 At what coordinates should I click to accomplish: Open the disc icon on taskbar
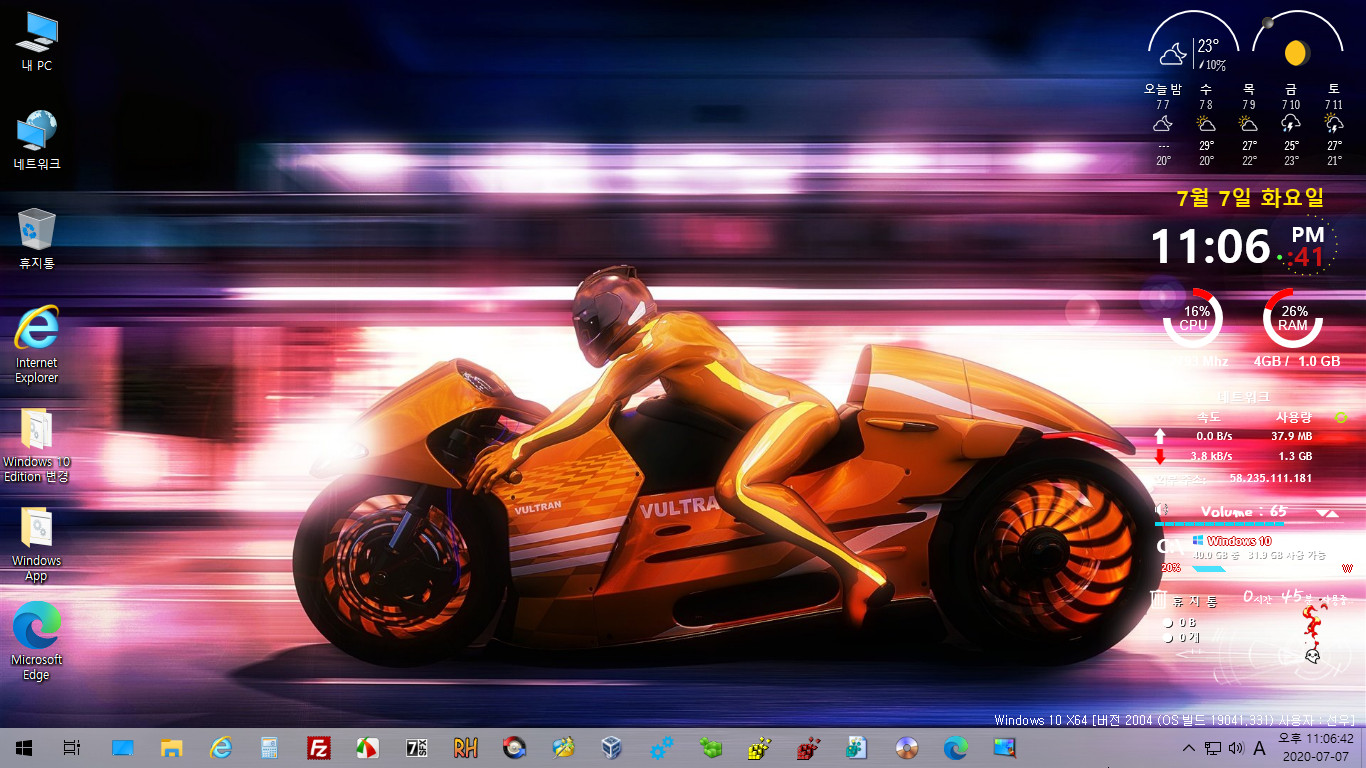[x=906, y=747]
